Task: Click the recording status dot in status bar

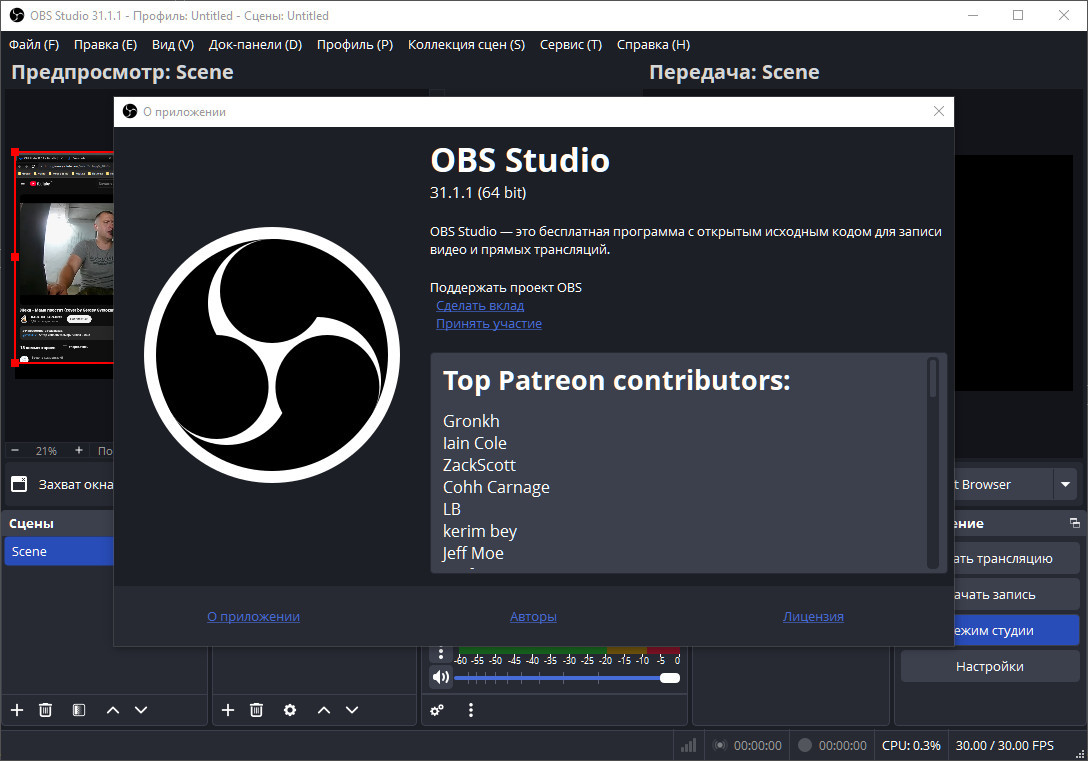Action: click(805, 745)
